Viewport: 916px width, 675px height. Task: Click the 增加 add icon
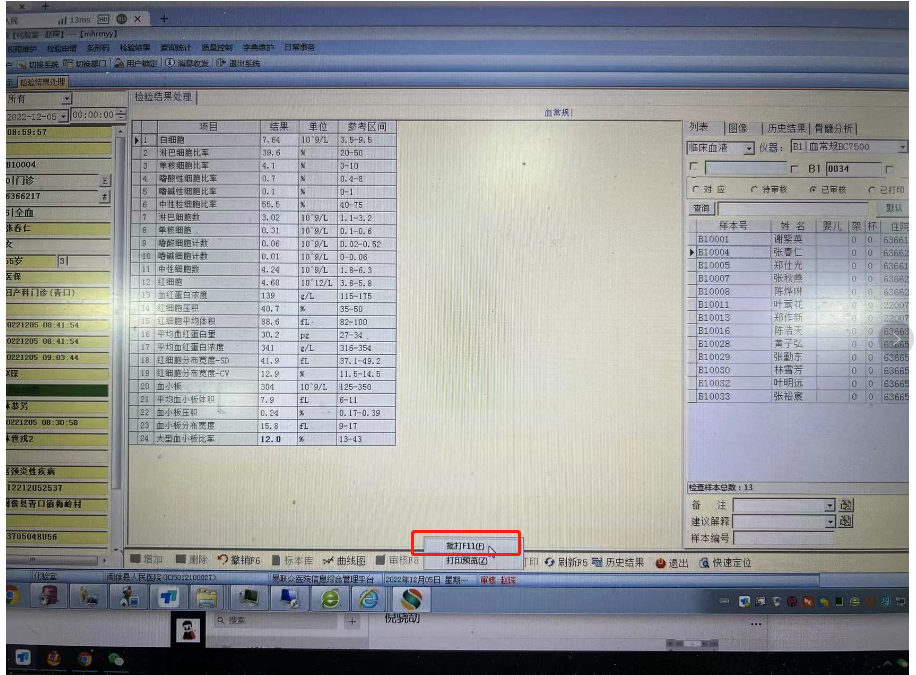(136, 559)
